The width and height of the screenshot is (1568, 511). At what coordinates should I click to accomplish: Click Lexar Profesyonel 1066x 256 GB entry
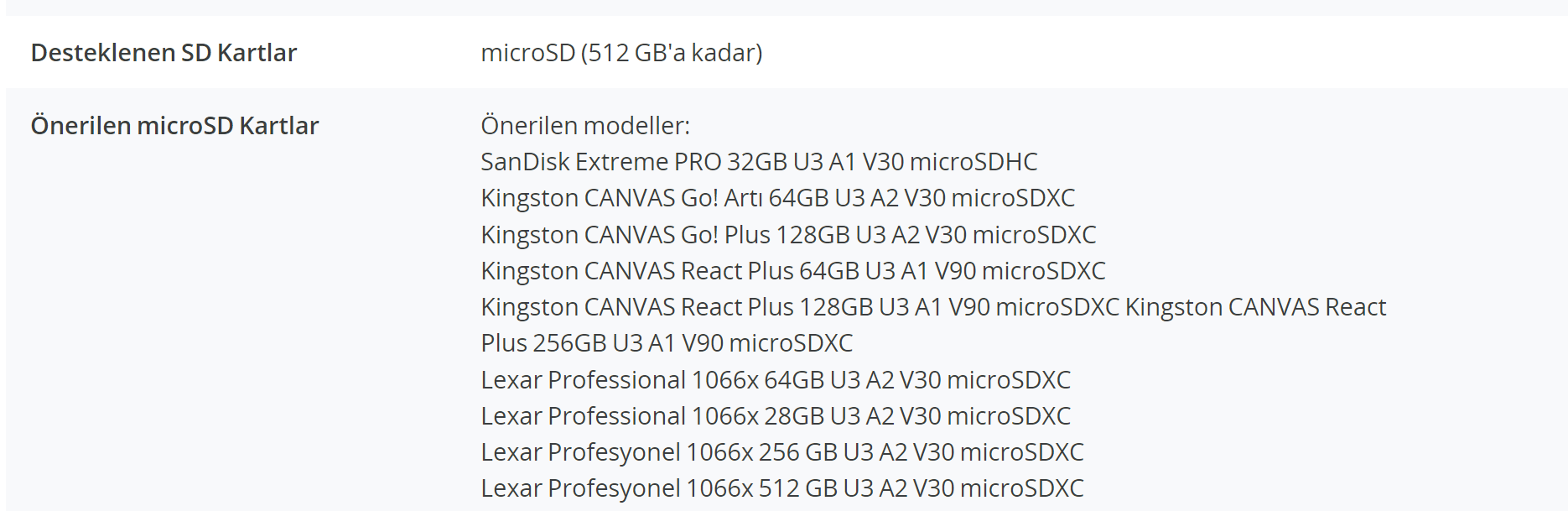[781, 452]
